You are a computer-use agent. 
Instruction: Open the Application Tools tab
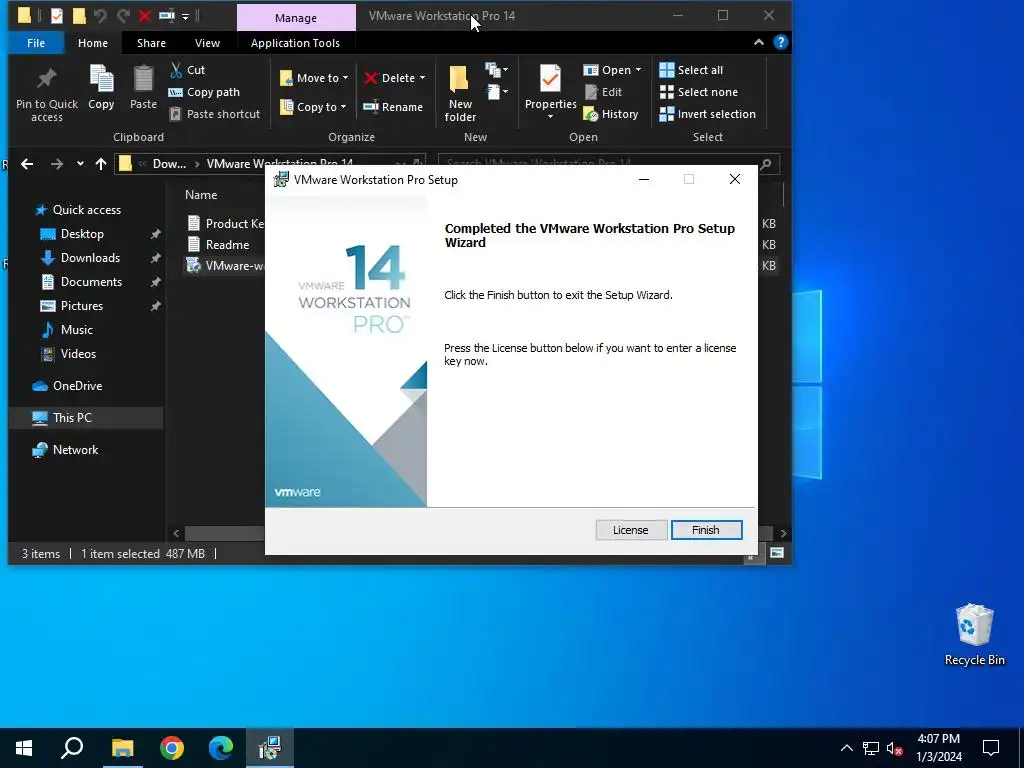click(295, 43)
